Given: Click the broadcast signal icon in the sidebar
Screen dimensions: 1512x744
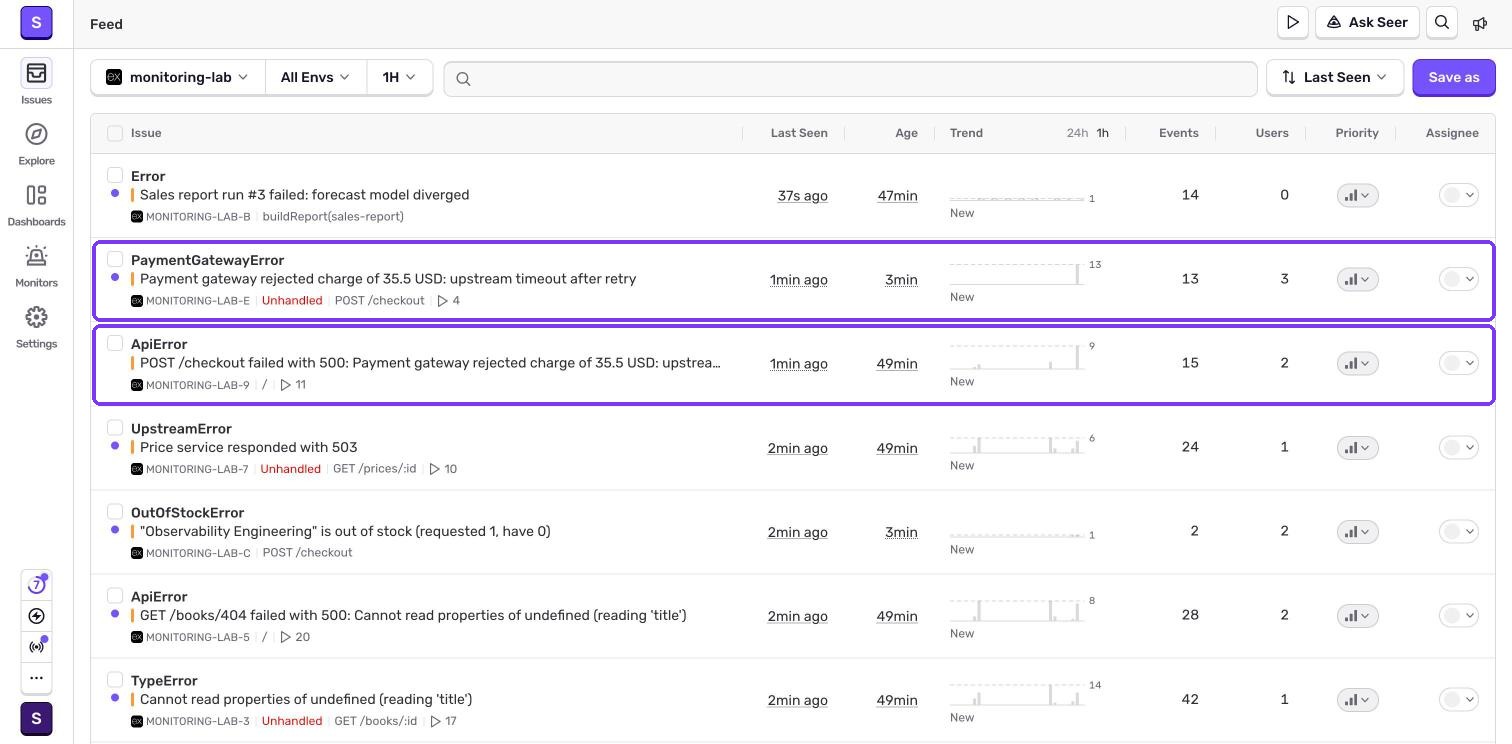Looking at the screenshot, I should pos(36,646).
